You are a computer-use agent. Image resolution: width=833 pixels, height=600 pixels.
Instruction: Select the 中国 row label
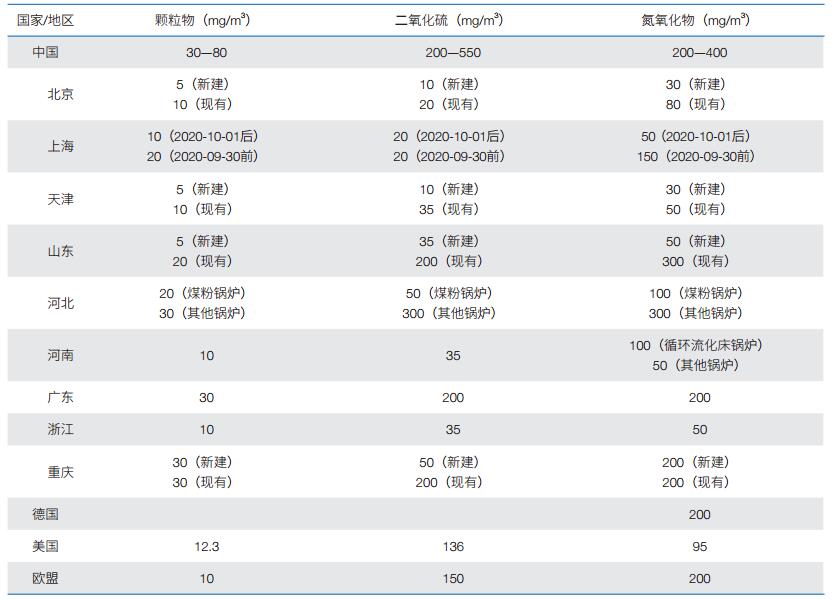(x=46, y=52)
